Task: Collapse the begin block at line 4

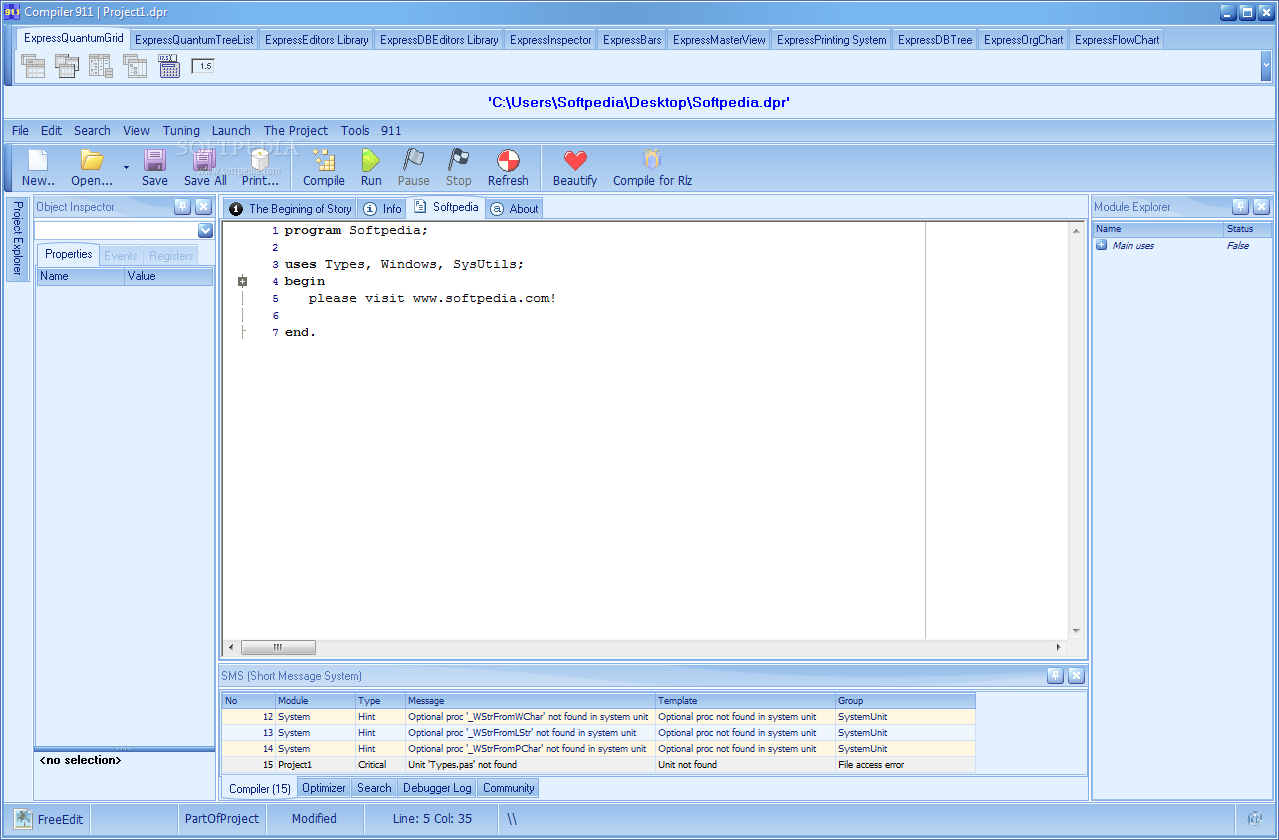Action: pyautogui.click(x=242, y=282)
